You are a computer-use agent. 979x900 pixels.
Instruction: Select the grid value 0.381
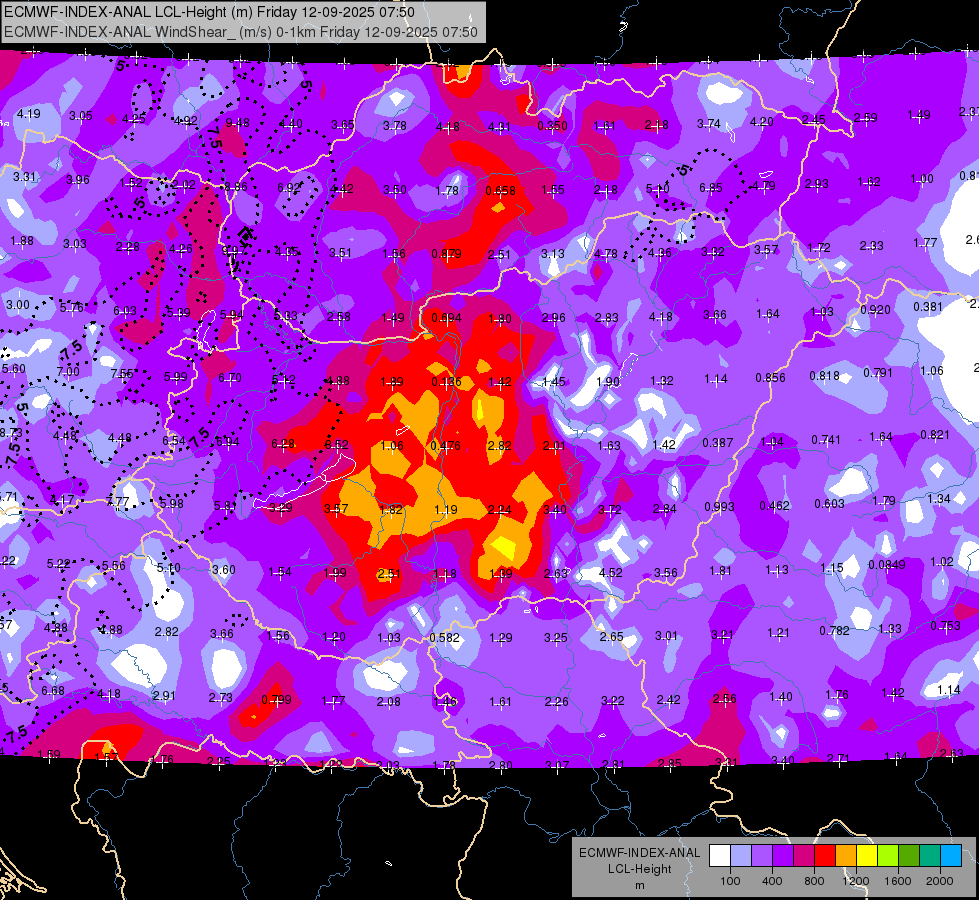click(x=928, y=307)
